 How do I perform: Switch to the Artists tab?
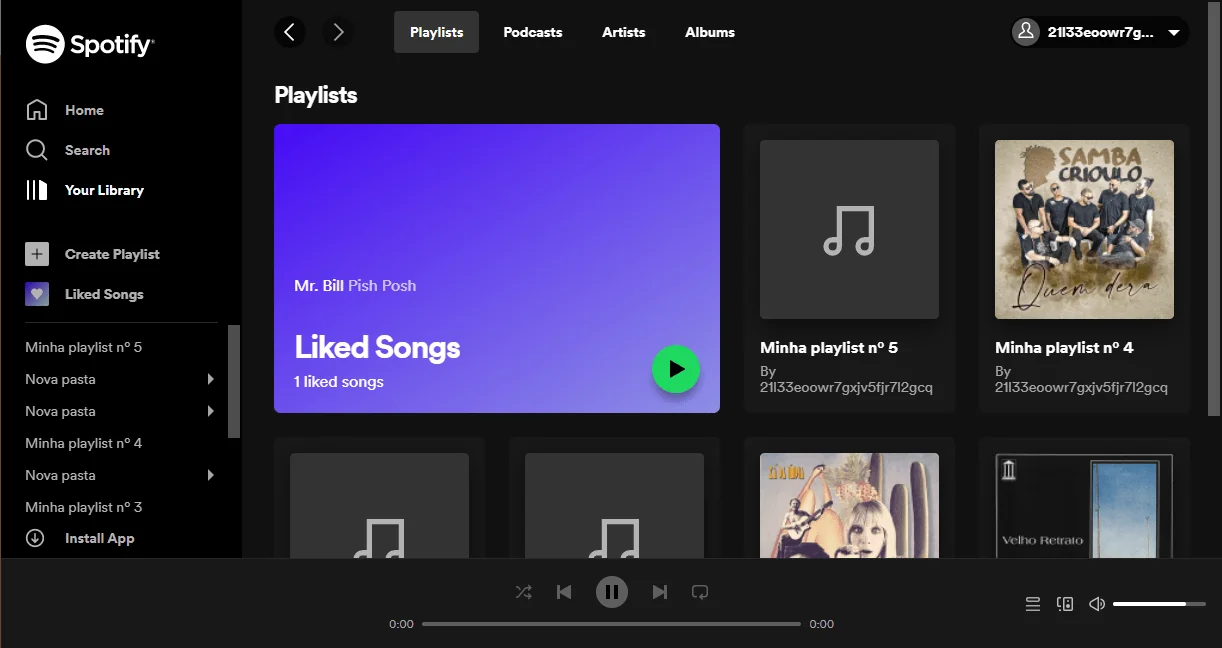(624, 32)
